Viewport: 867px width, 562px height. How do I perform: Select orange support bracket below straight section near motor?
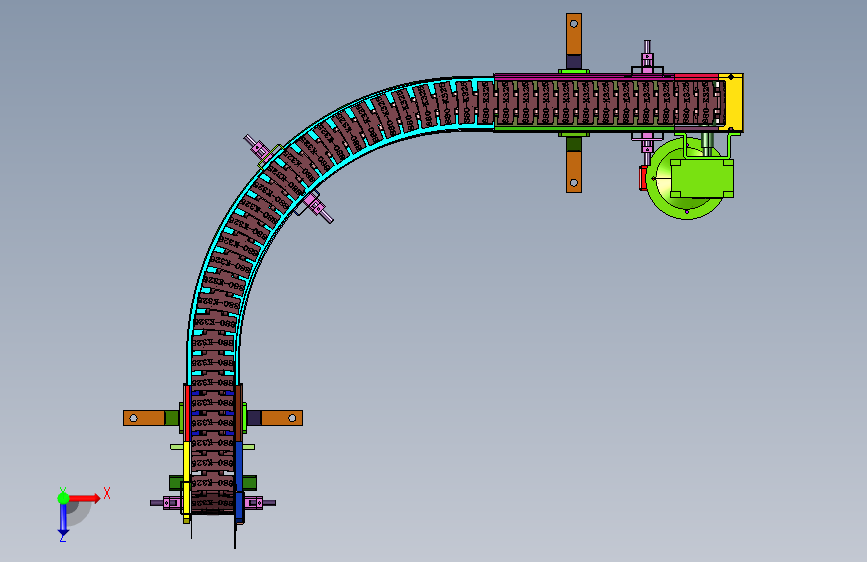coord(574,171)
